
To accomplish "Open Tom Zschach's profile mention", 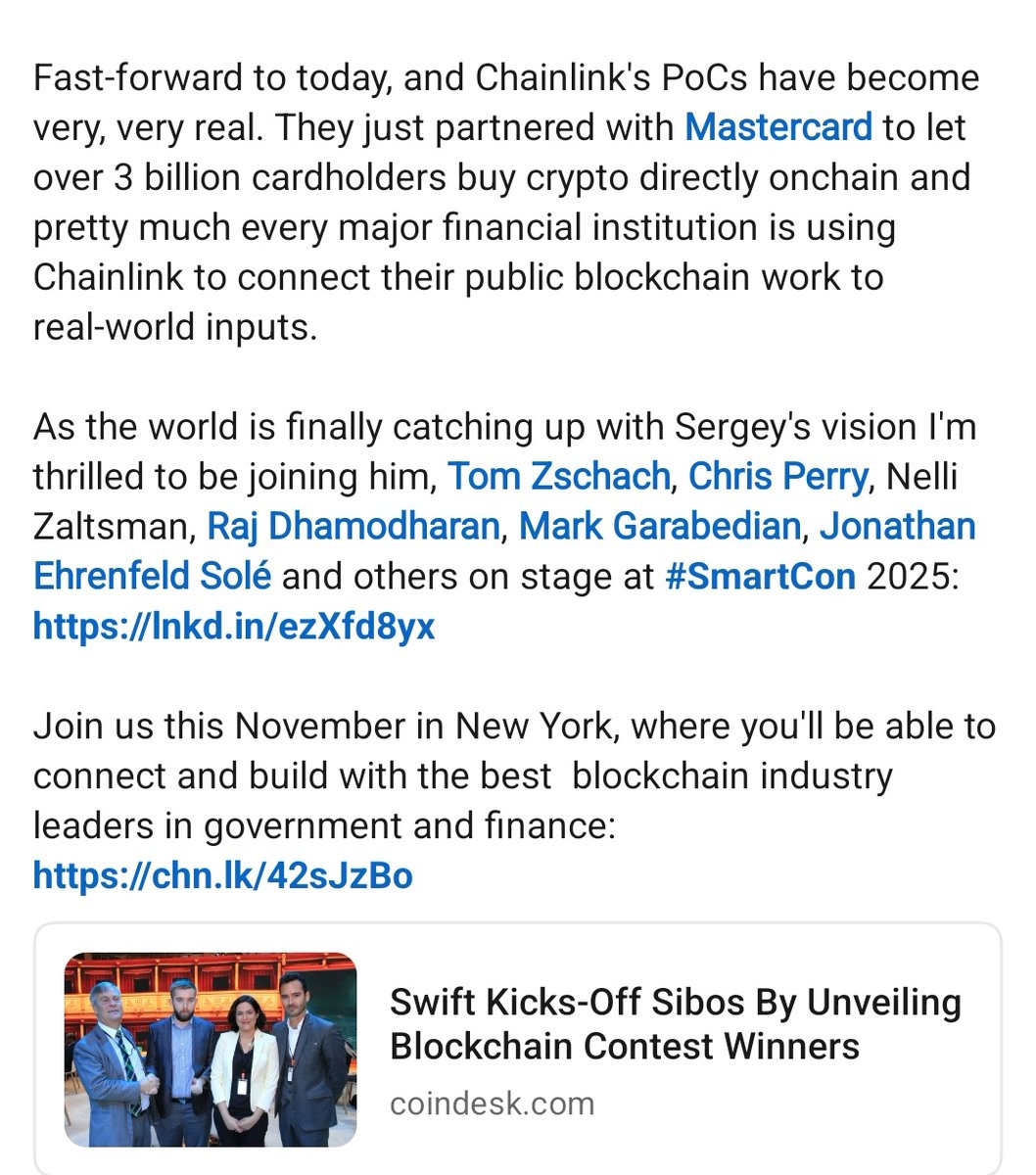I will click(558, 477).
